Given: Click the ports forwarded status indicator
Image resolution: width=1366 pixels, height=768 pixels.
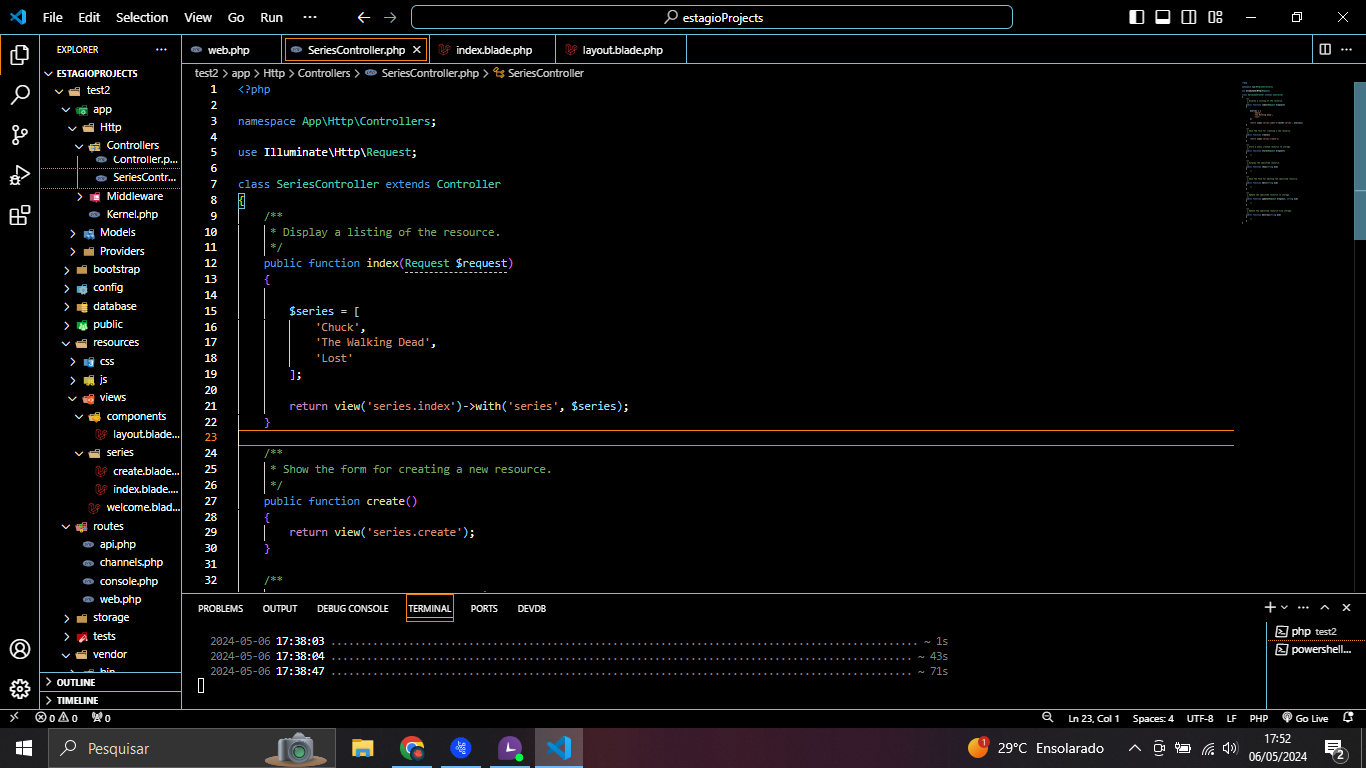Looking at the screenshot, I should click(101, 718).
